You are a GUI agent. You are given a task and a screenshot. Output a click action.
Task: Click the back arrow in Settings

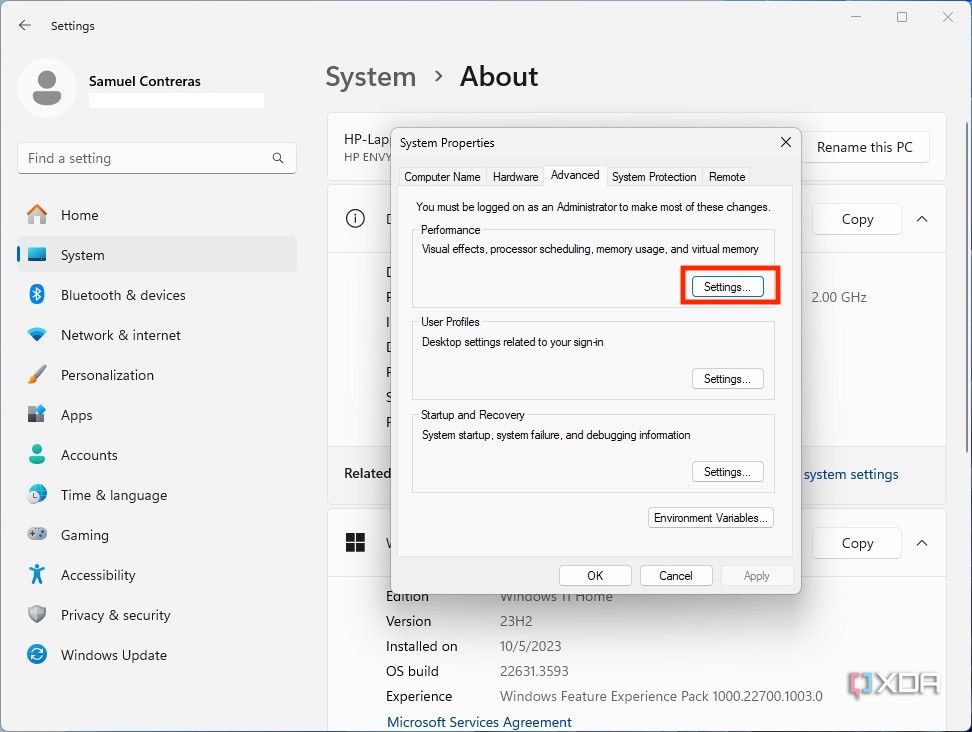coord(25,25)
